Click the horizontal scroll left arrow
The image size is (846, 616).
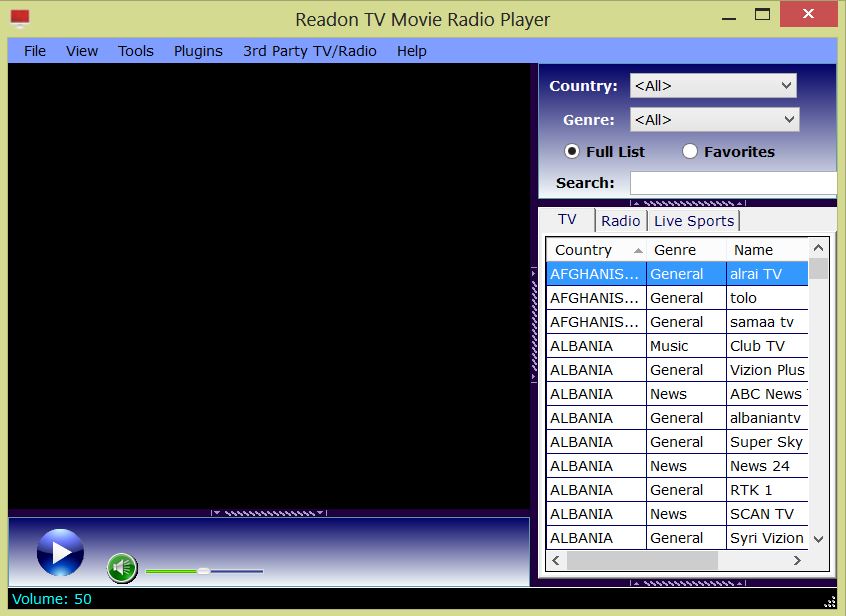click(x=556, y=560)
